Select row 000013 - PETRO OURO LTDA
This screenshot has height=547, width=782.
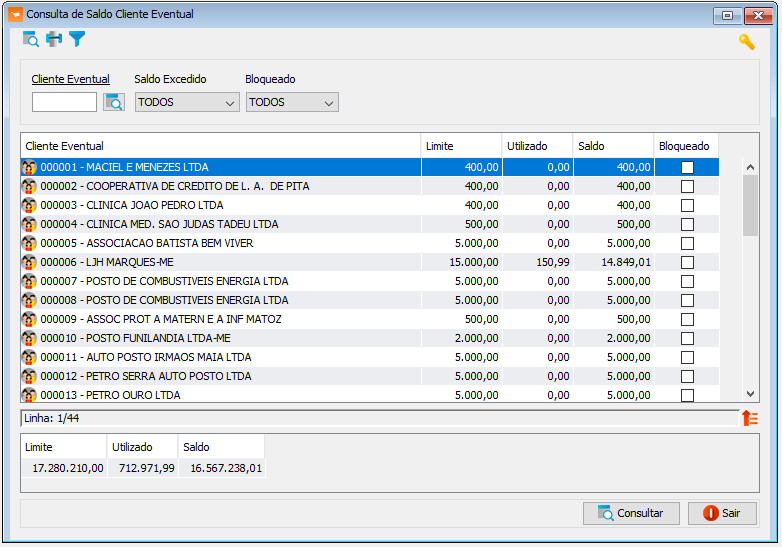[370, 395]
